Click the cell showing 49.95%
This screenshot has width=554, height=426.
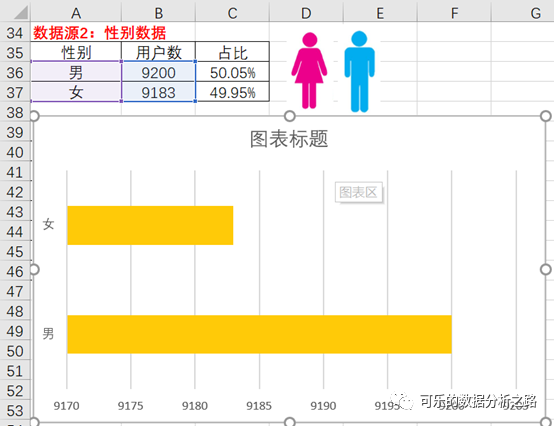click(x=232, y=92)
